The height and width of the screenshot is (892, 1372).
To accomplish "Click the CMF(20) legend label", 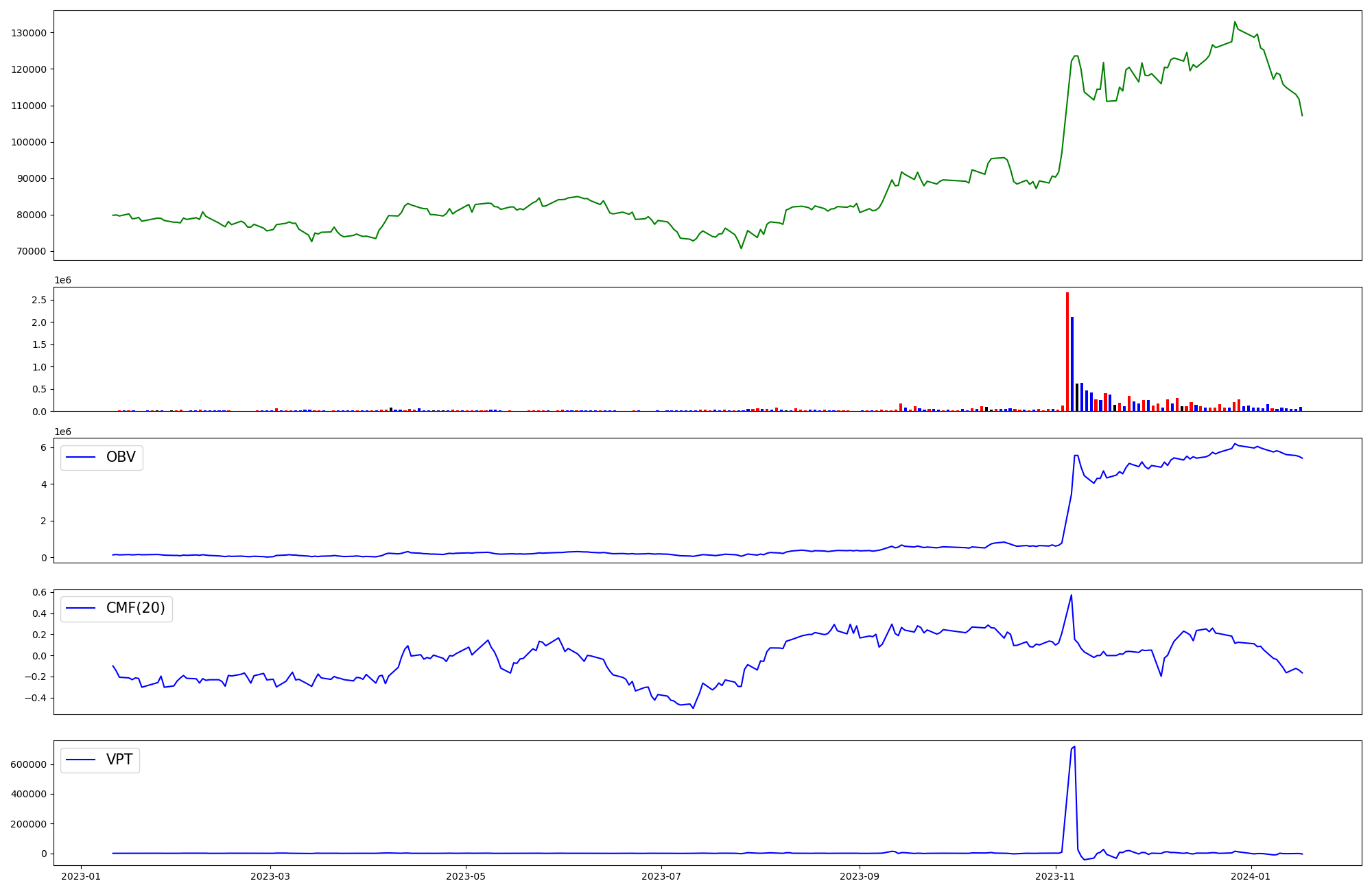I will [x=135, y=609].
